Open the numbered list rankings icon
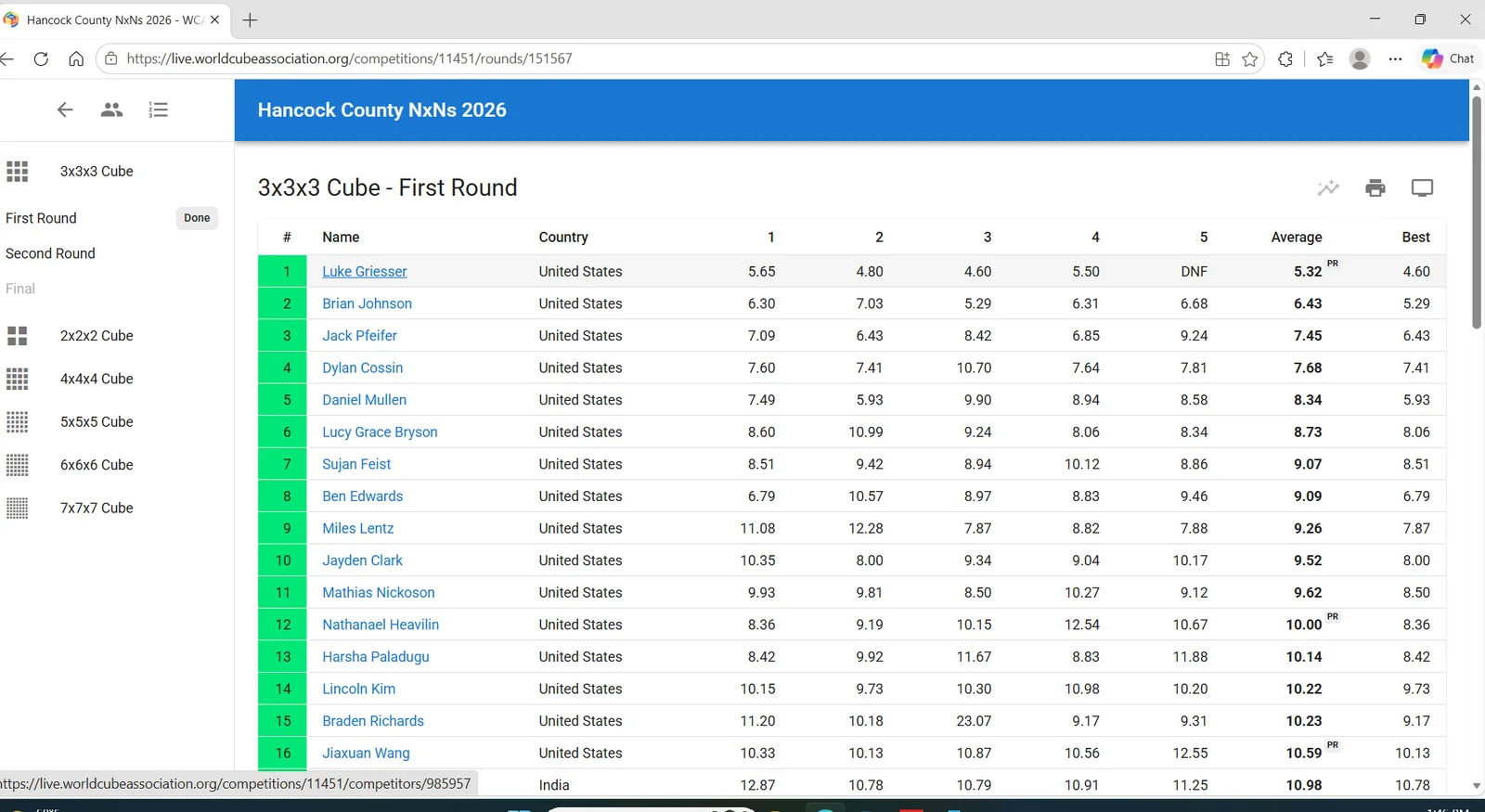This screenshot has width=1485, height=812. click(x=159, y=110)
